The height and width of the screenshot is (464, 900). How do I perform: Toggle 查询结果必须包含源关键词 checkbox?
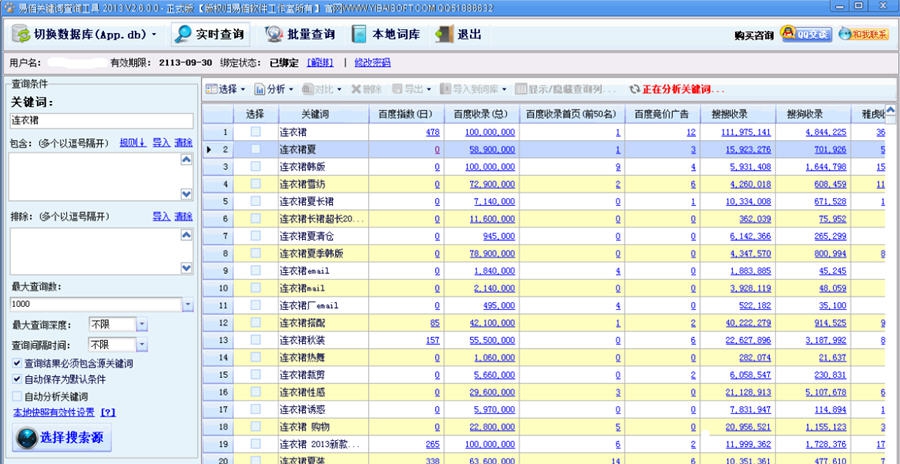click(17, 364)
